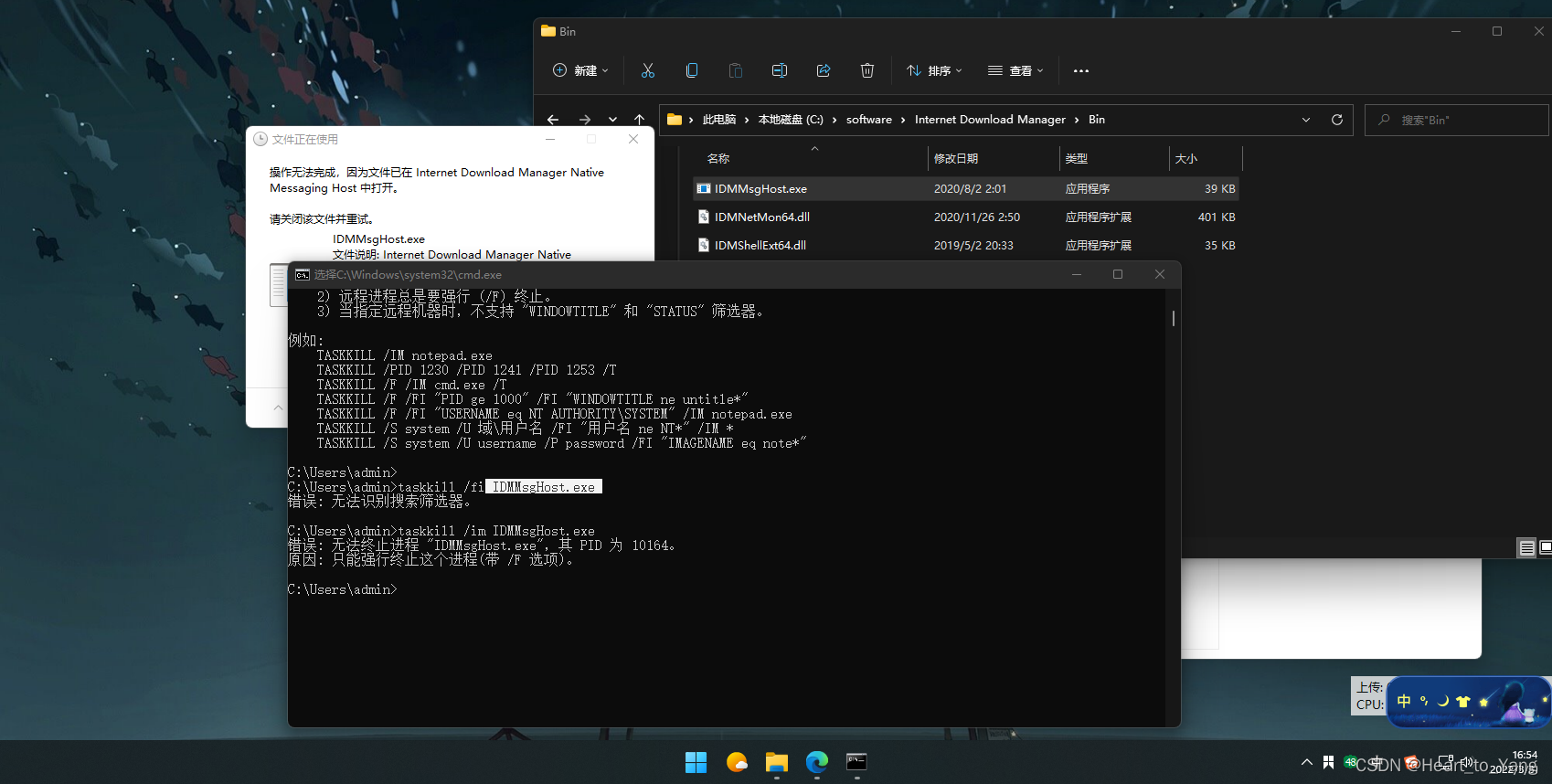Close the 文件正在使用 dialog

(633, 139)
